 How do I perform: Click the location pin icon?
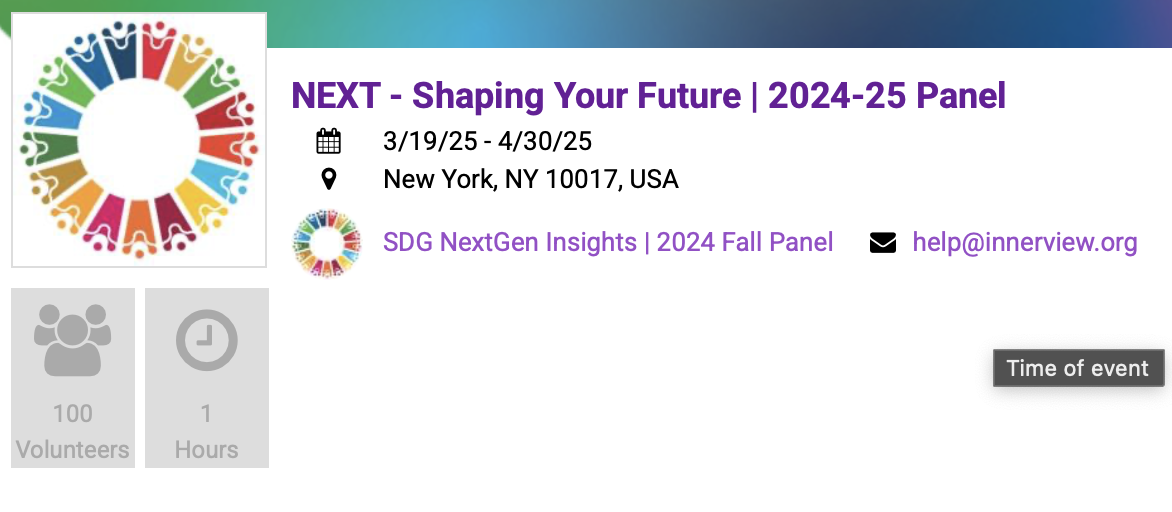328,180
